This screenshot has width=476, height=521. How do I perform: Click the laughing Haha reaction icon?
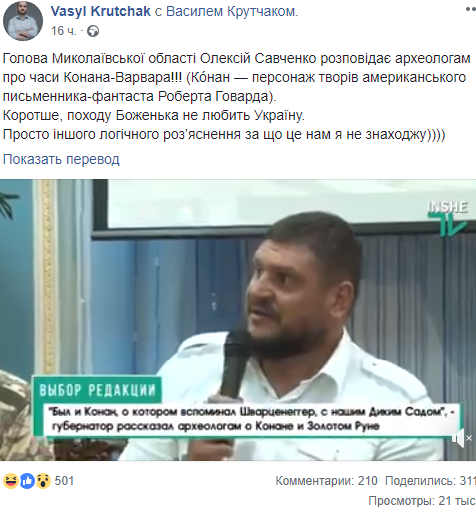click(11, 481)
